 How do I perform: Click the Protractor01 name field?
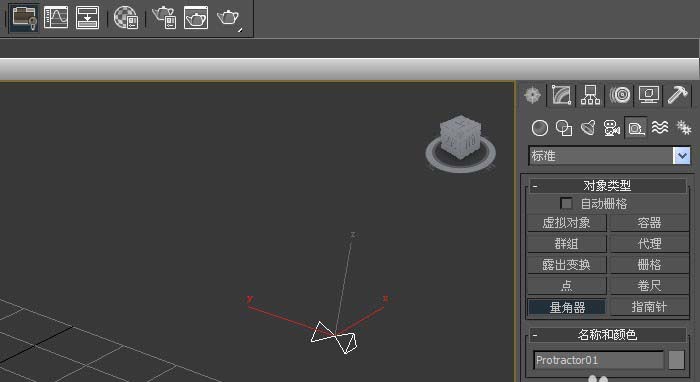click(x=598, y=360)
